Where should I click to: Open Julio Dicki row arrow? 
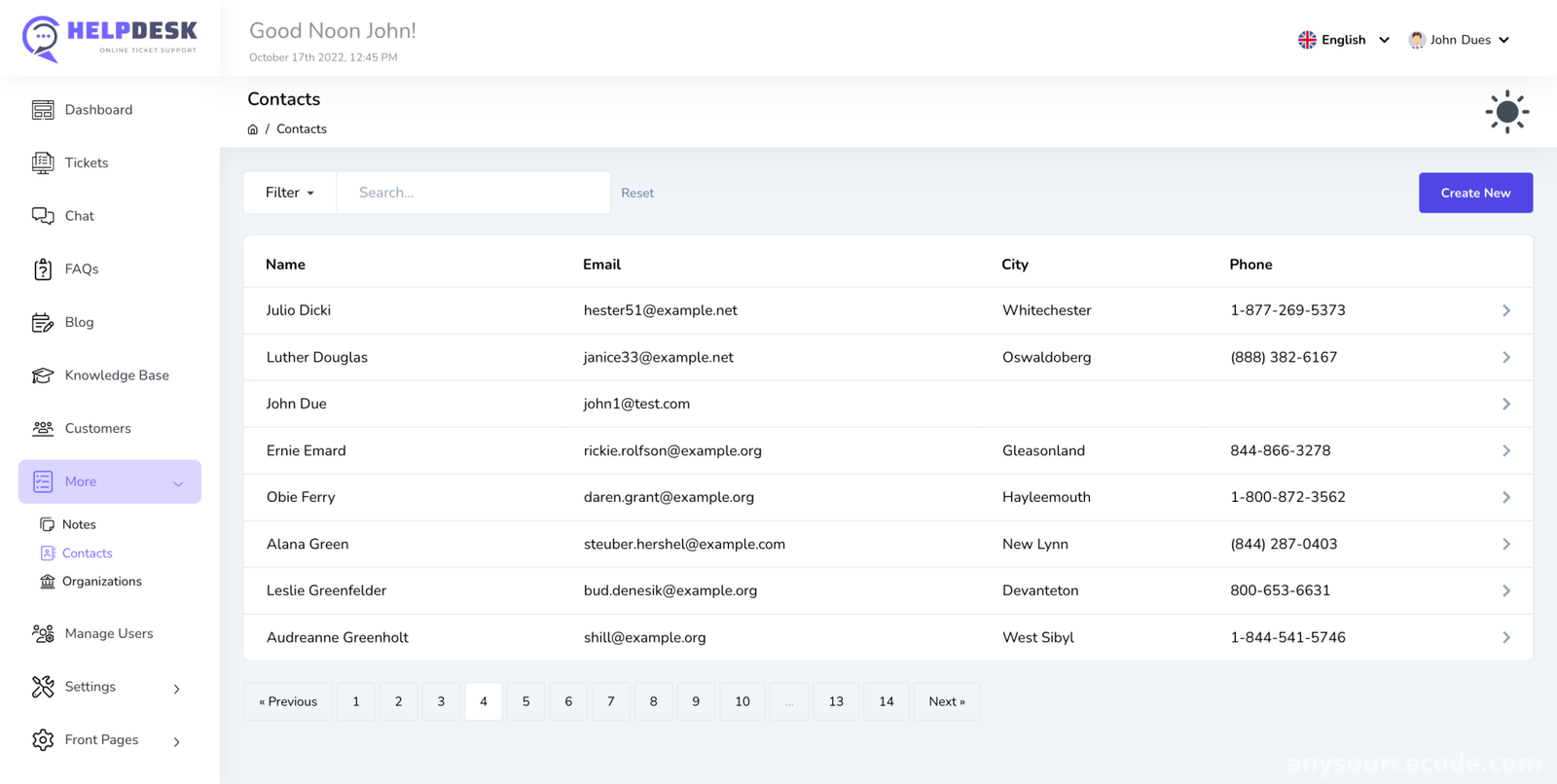pos(1505,310)
